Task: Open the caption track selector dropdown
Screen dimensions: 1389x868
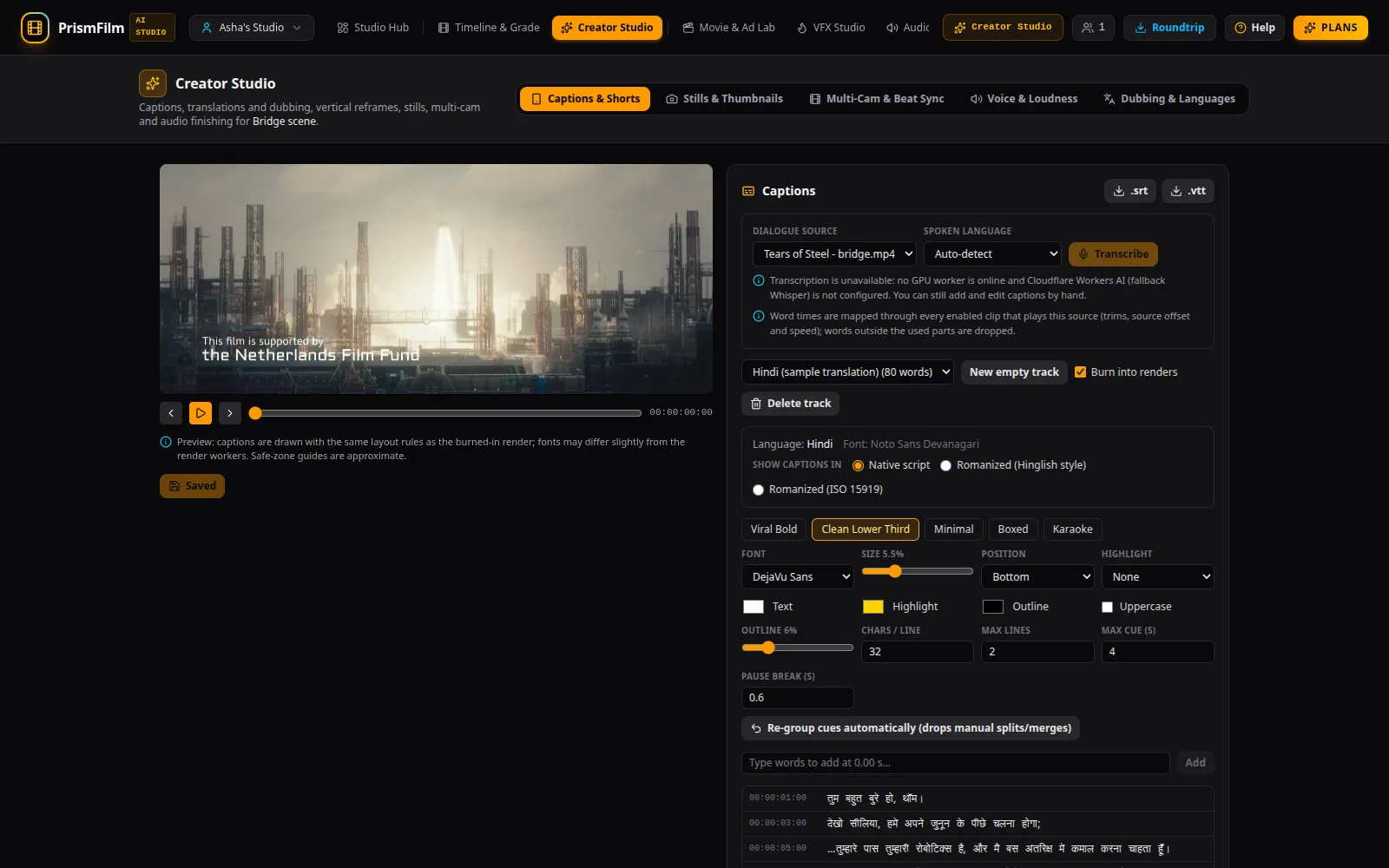Action: tap(847, 372)
